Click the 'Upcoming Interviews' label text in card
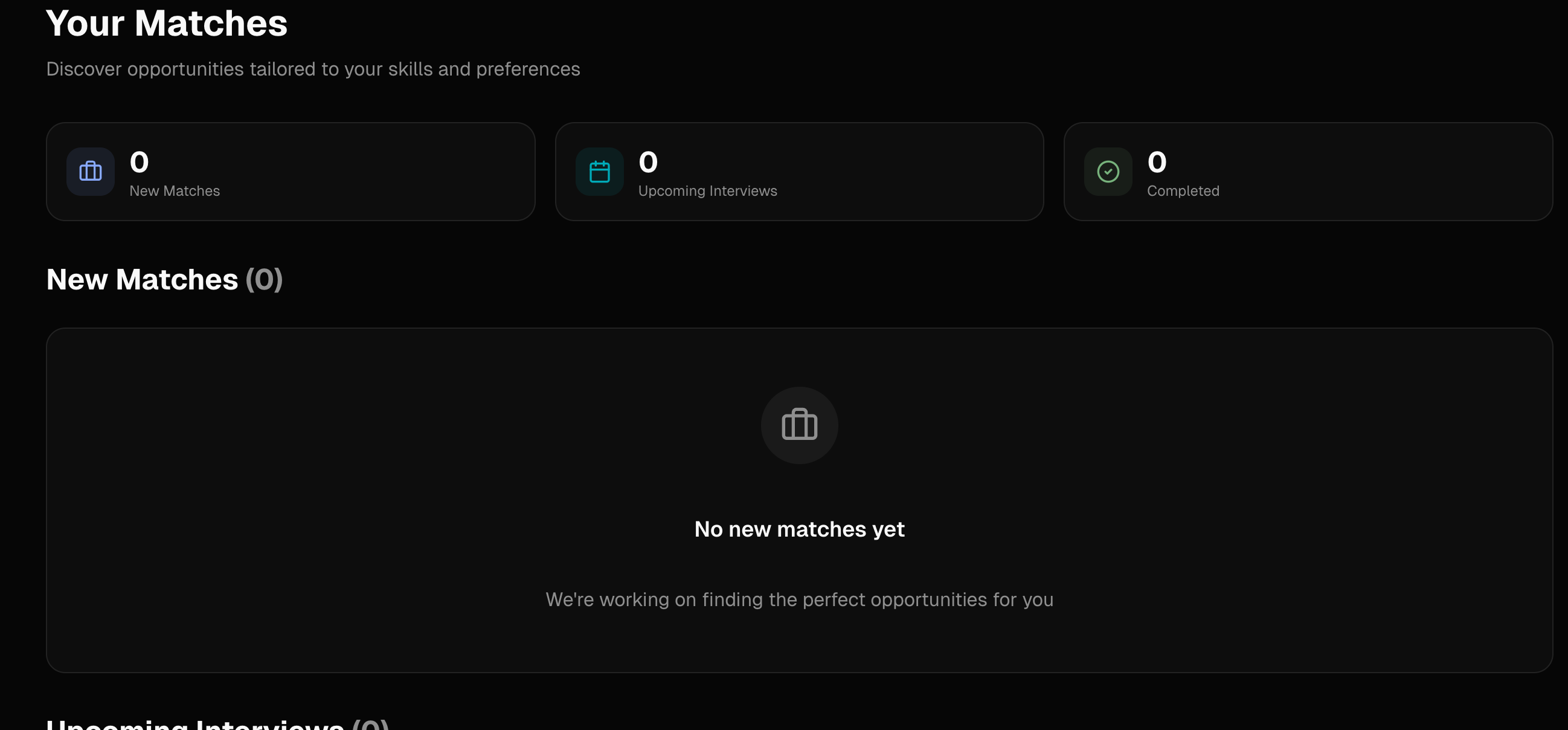The height and width of the screenshot is (730, 1568). 707,191
